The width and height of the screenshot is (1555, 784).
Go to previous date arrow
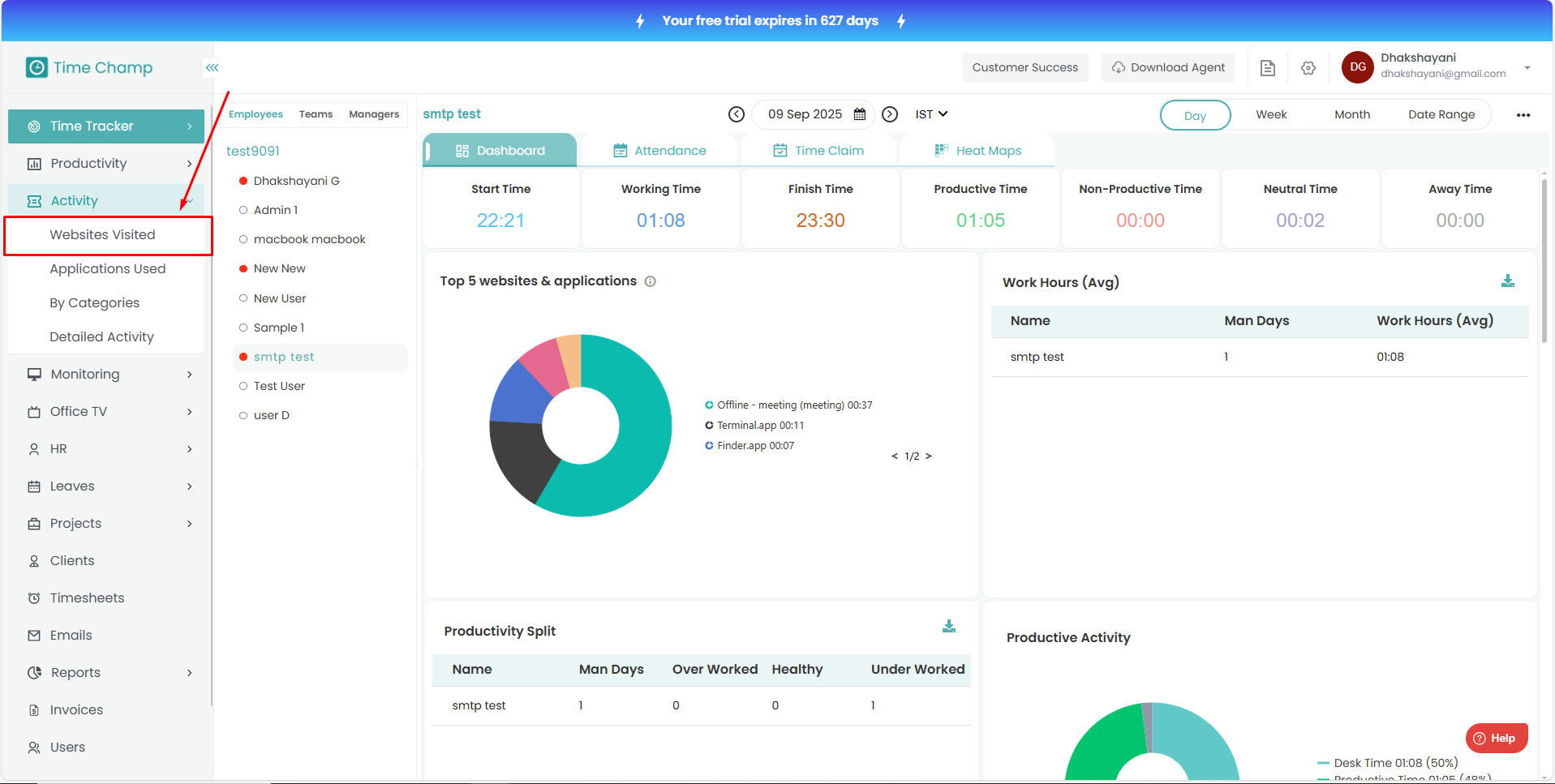tap(736, 114)
